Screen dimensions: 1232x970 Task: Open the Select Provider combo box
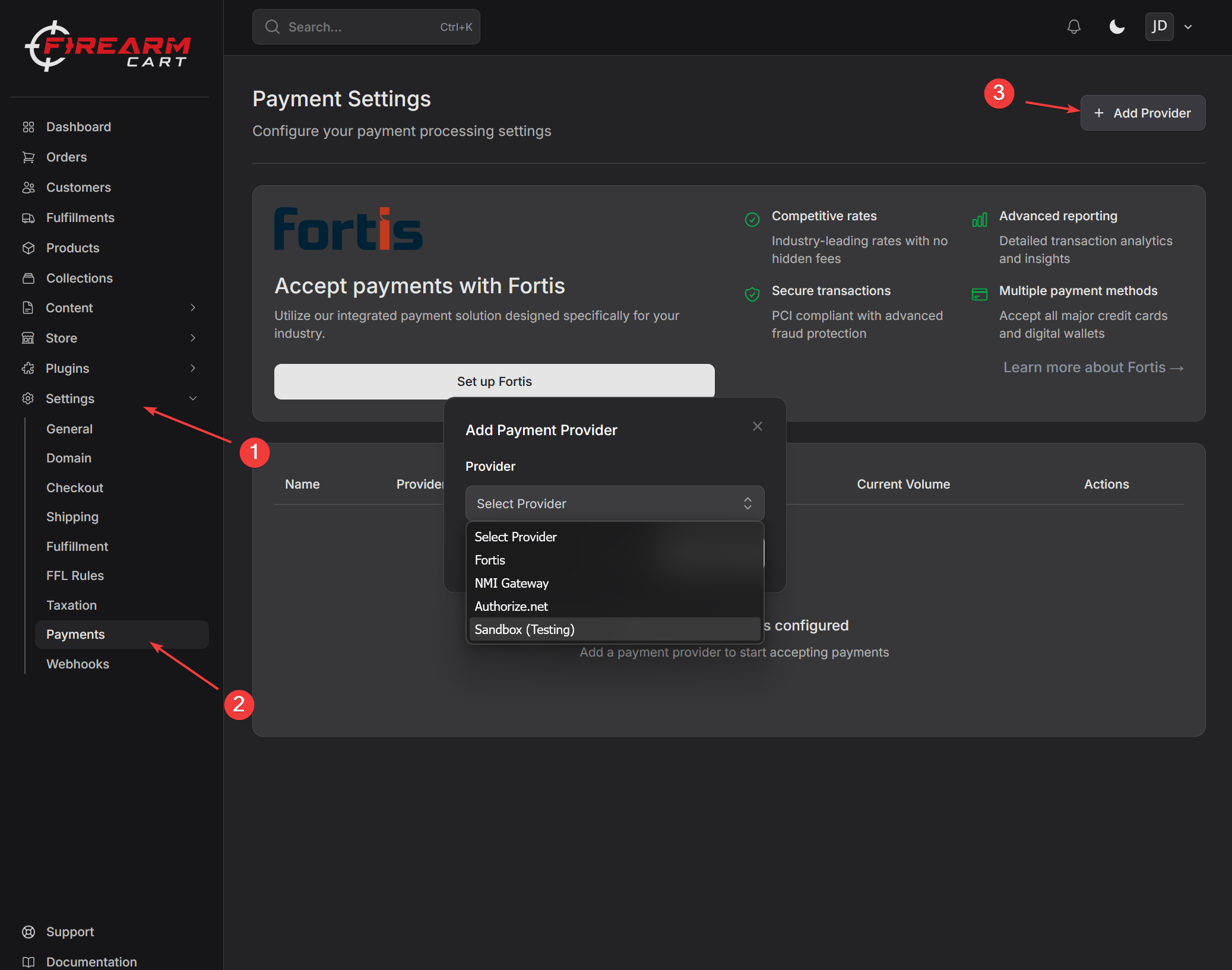[x=615, y=503]
